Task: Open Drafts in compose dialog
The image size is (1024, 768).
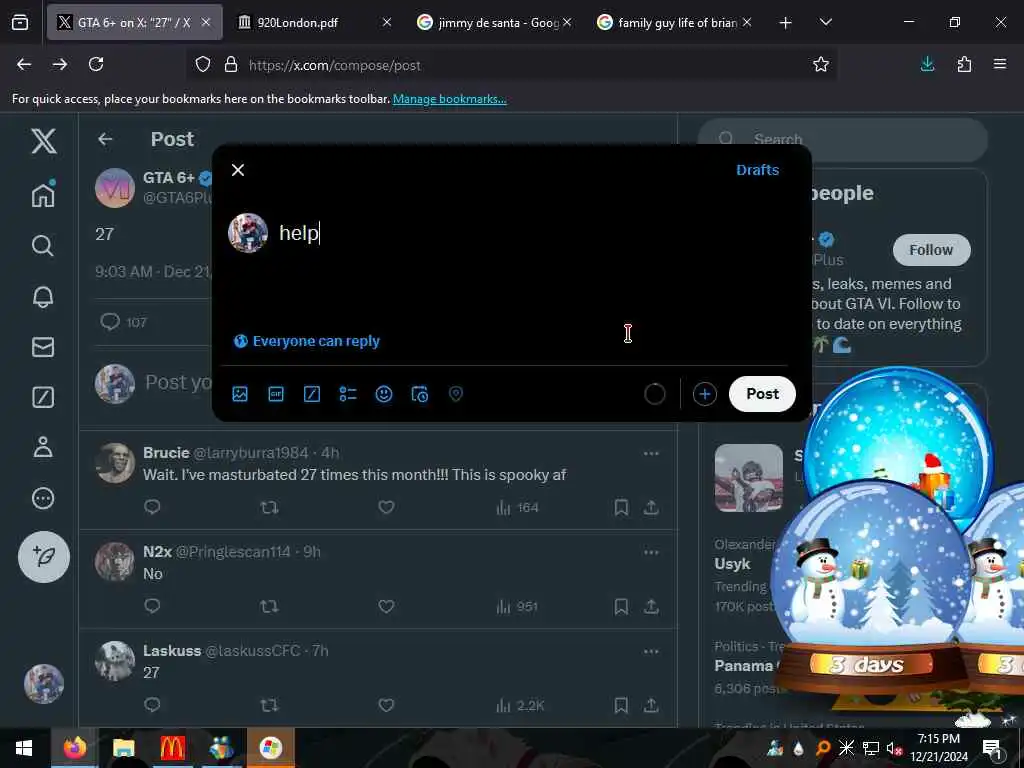Action: pyautogui.click(x=757, y=170)
